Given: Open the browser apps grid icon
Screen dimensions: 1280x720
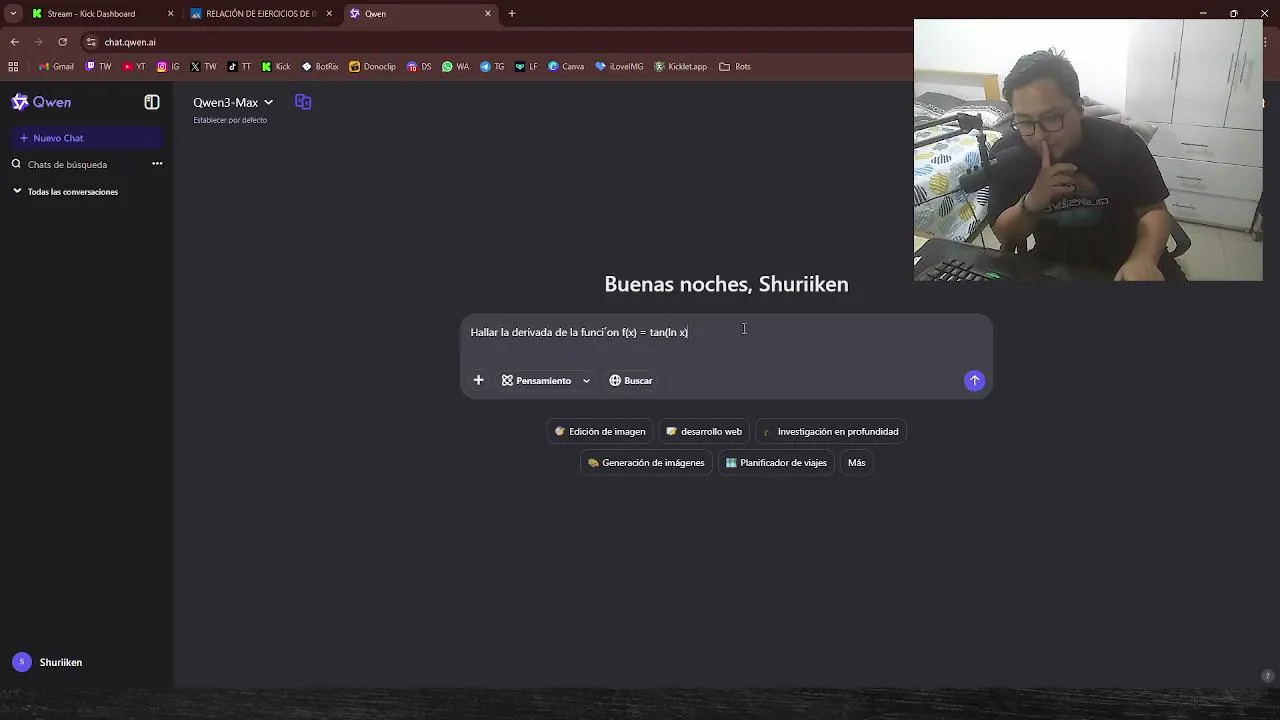Looking at the screenshot, I should [x=13, y=67].
